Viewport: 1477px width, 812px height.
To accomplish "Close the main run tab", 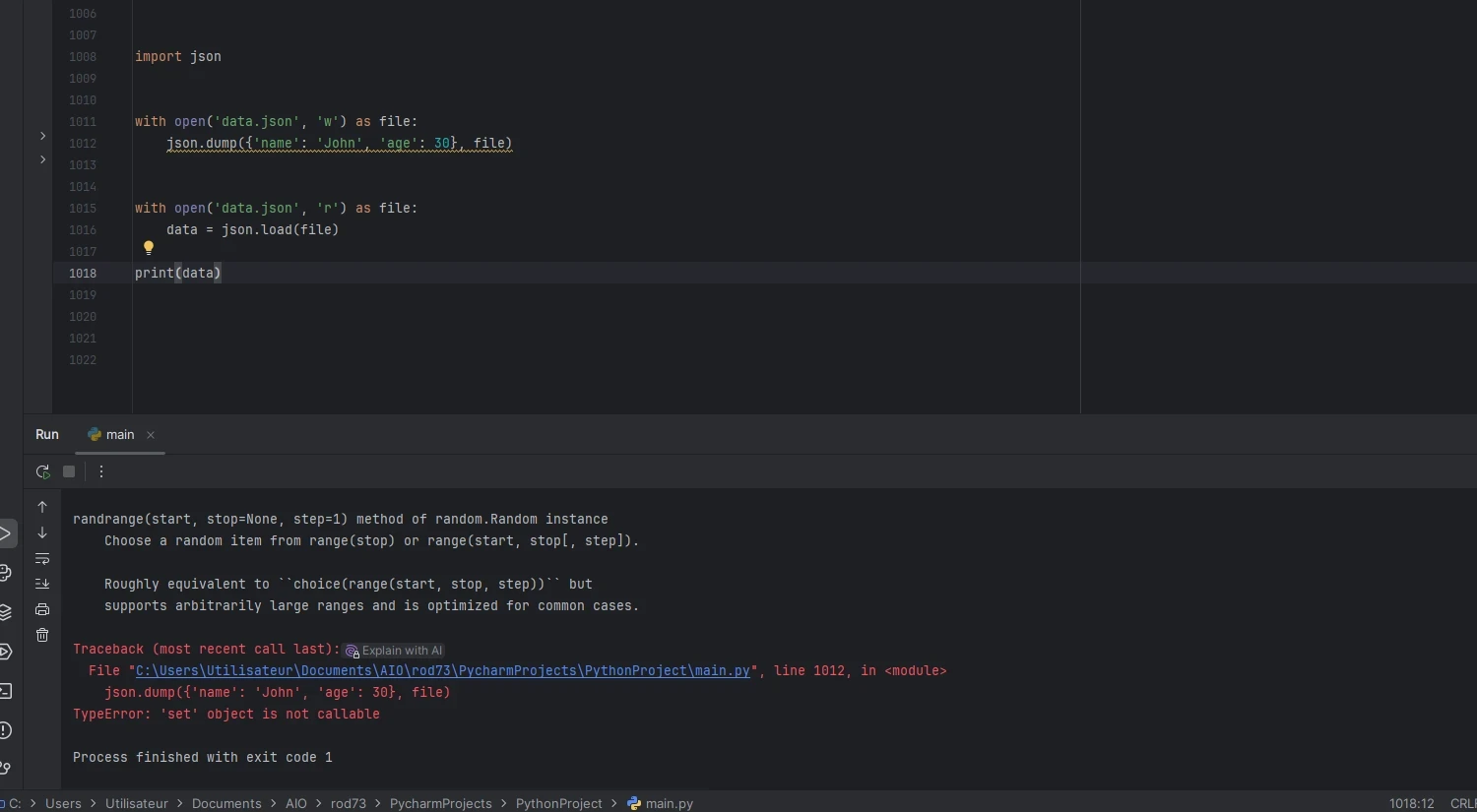I will tap(151, 435).
